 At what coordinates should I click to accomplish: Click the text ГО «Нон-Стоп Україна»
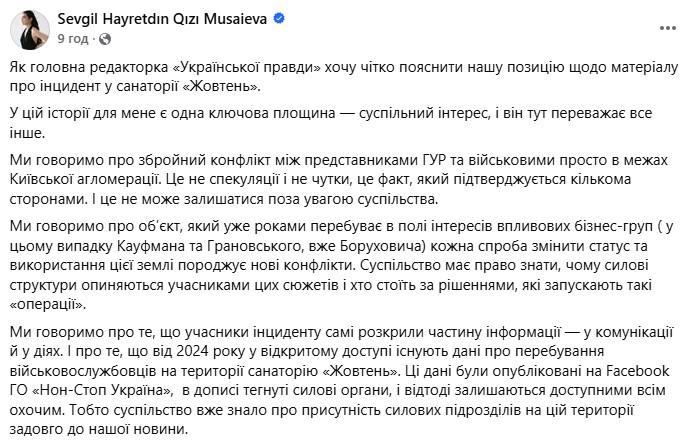coord(91,390)
